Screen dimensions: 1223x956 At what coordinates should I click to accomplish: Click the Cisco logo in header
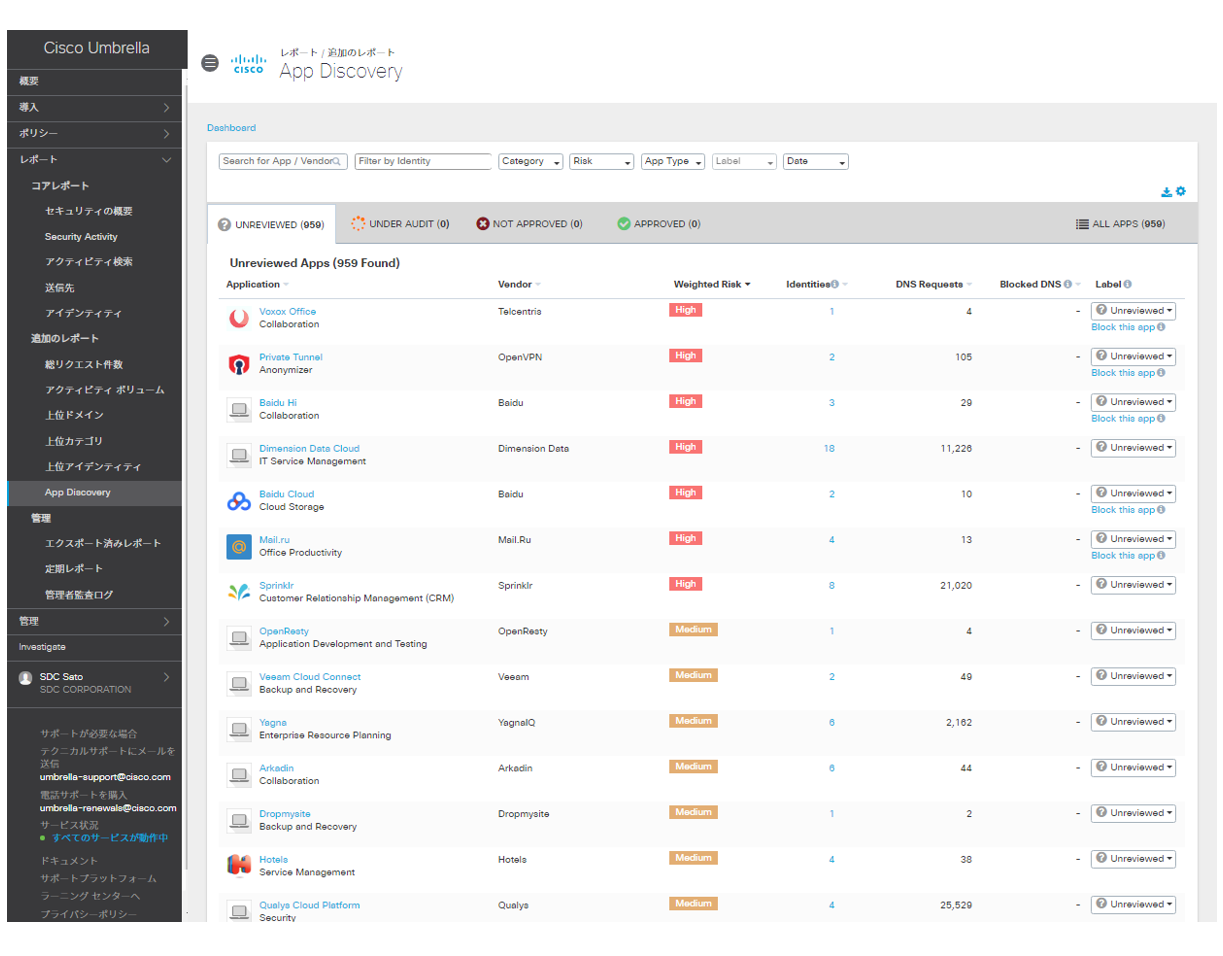[247, 64]
